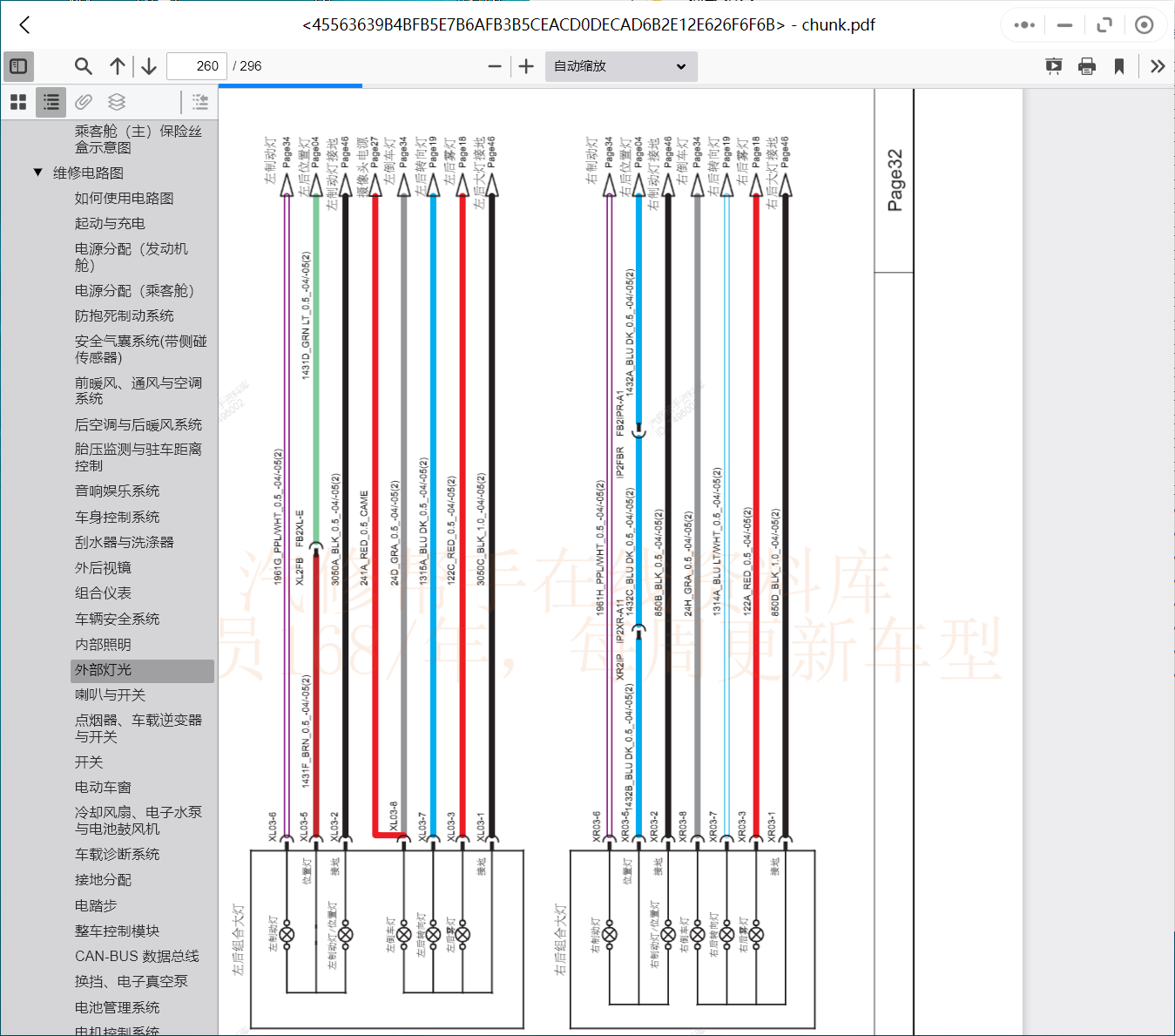Image resolution: width=1175 pixels, height=1036 pixels.
Task: Zoom in using the plus icon
Action: pos(525,65)
